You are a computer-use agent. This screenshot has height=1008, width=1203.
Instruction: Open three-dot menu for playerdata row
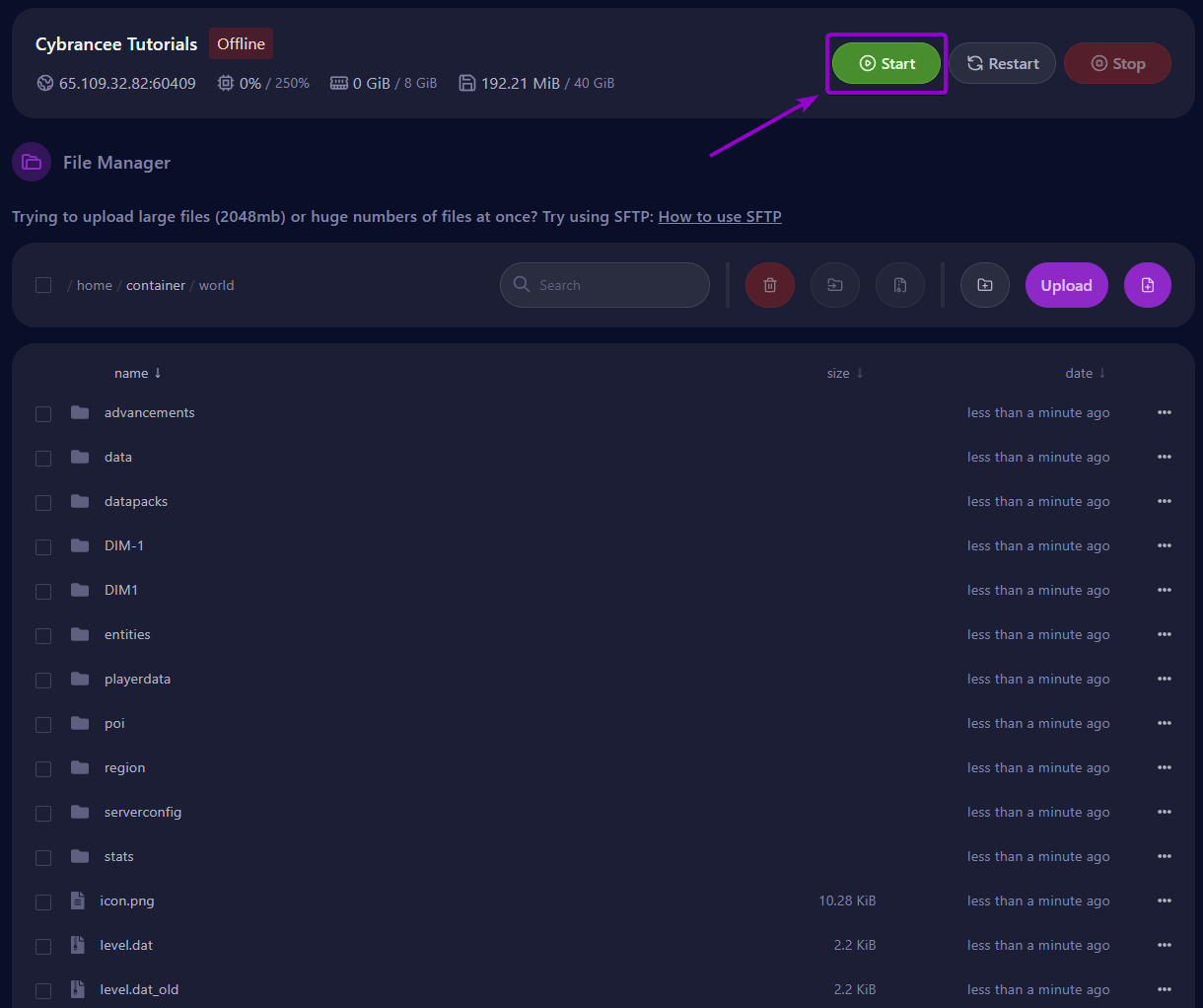pyautogui.click(x=1165, y=679)
